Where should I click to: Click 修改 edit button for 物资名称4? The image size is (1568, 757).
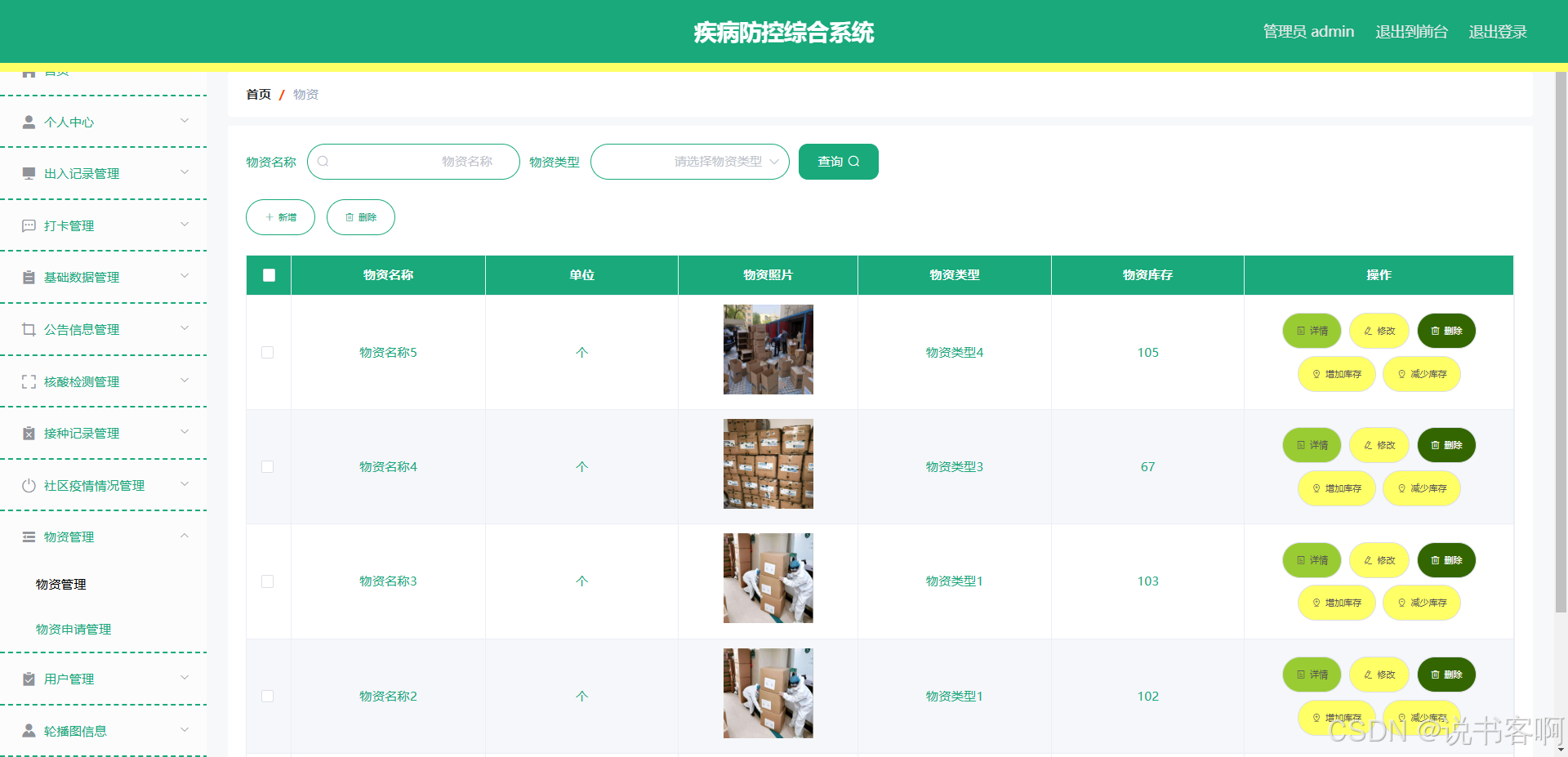(x=1379, y=445)
